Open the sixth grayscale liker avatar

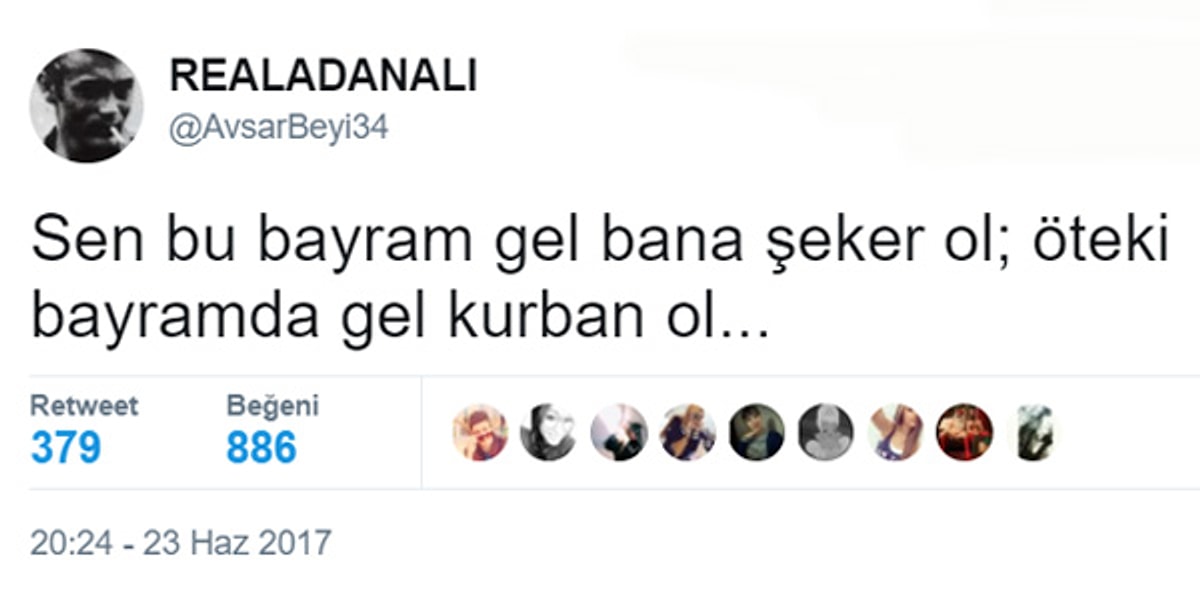[x=826, y=432]
